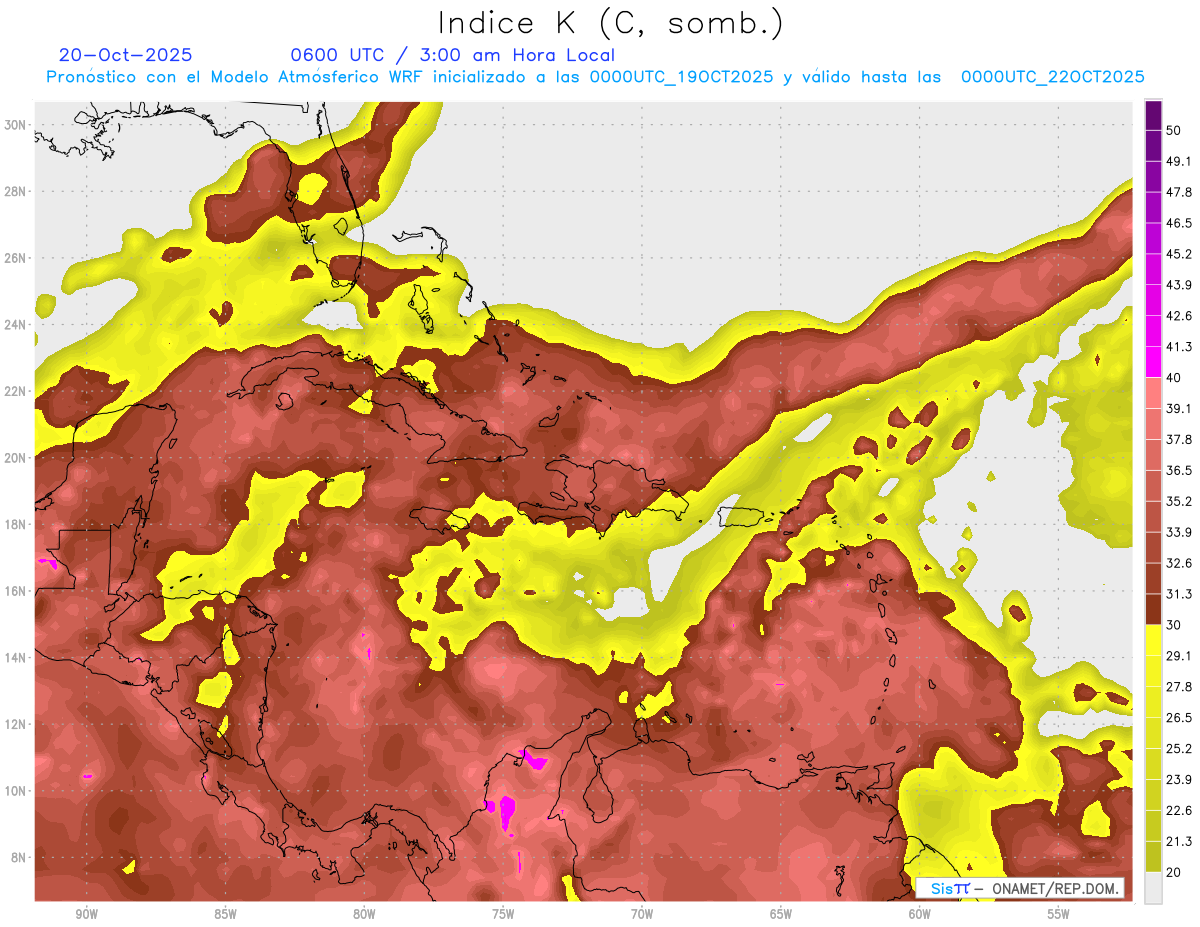Click the "16N" latitude axis label

tap(15, 591)
